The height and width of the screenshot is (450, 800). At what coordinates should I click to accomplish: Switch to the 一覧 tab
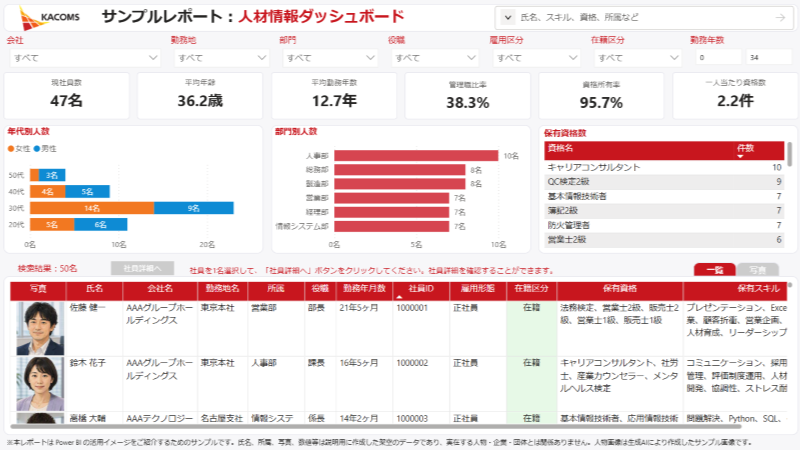(714, 270)
